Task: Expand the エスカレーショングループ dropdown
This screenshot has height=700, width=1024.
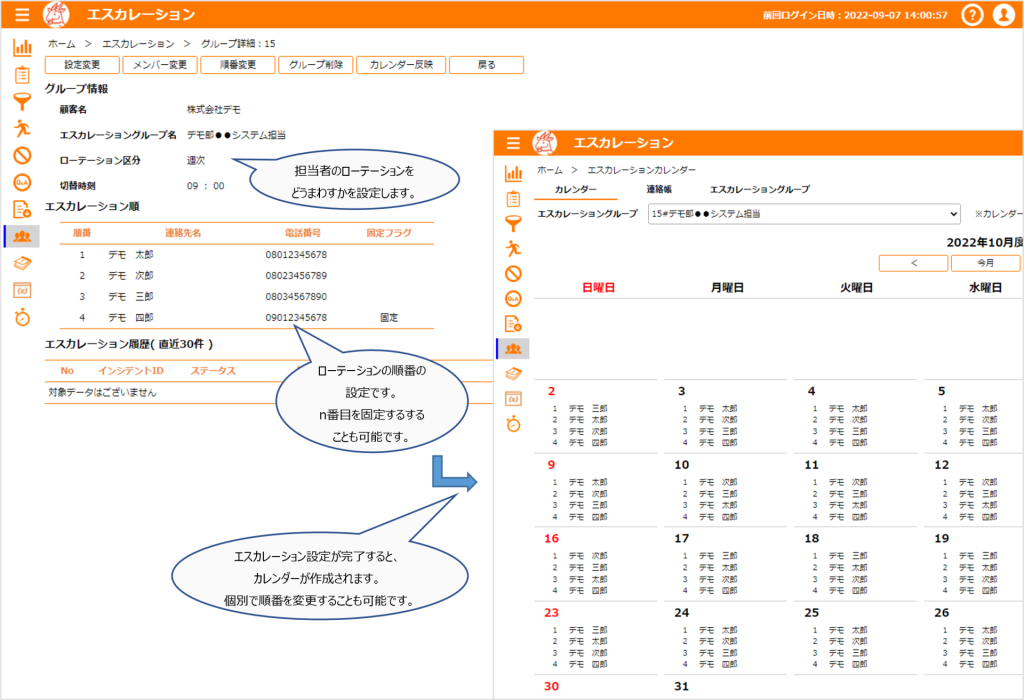Action: (x=804, y=214)
